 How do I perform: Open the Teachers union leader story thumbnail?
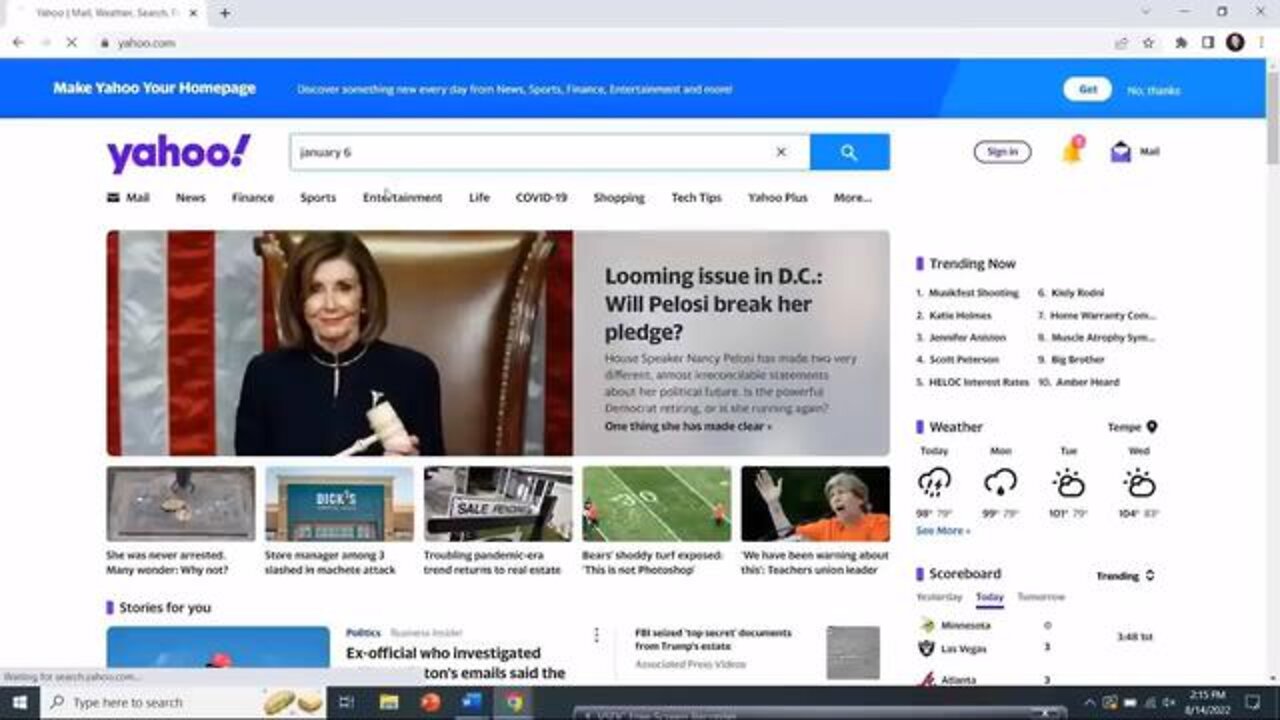815,503
